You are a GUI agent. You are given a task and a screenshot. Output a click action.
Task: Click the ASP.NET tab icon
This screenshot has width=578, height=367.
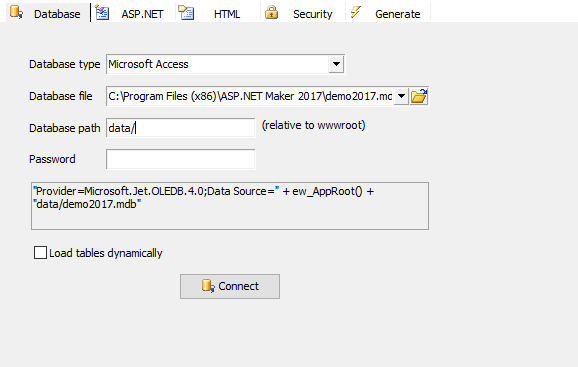pos(102,12)
